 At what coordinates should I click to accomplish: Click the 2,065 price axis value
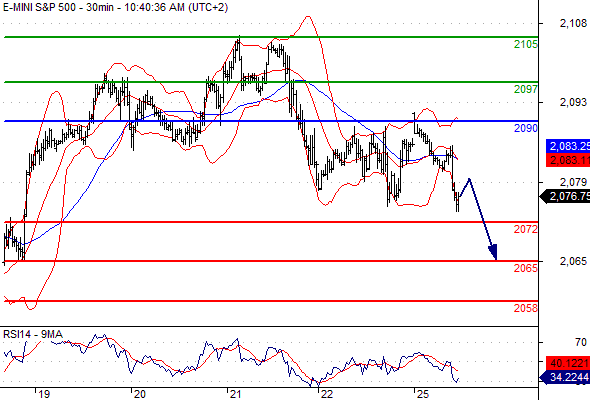point(573,261)
